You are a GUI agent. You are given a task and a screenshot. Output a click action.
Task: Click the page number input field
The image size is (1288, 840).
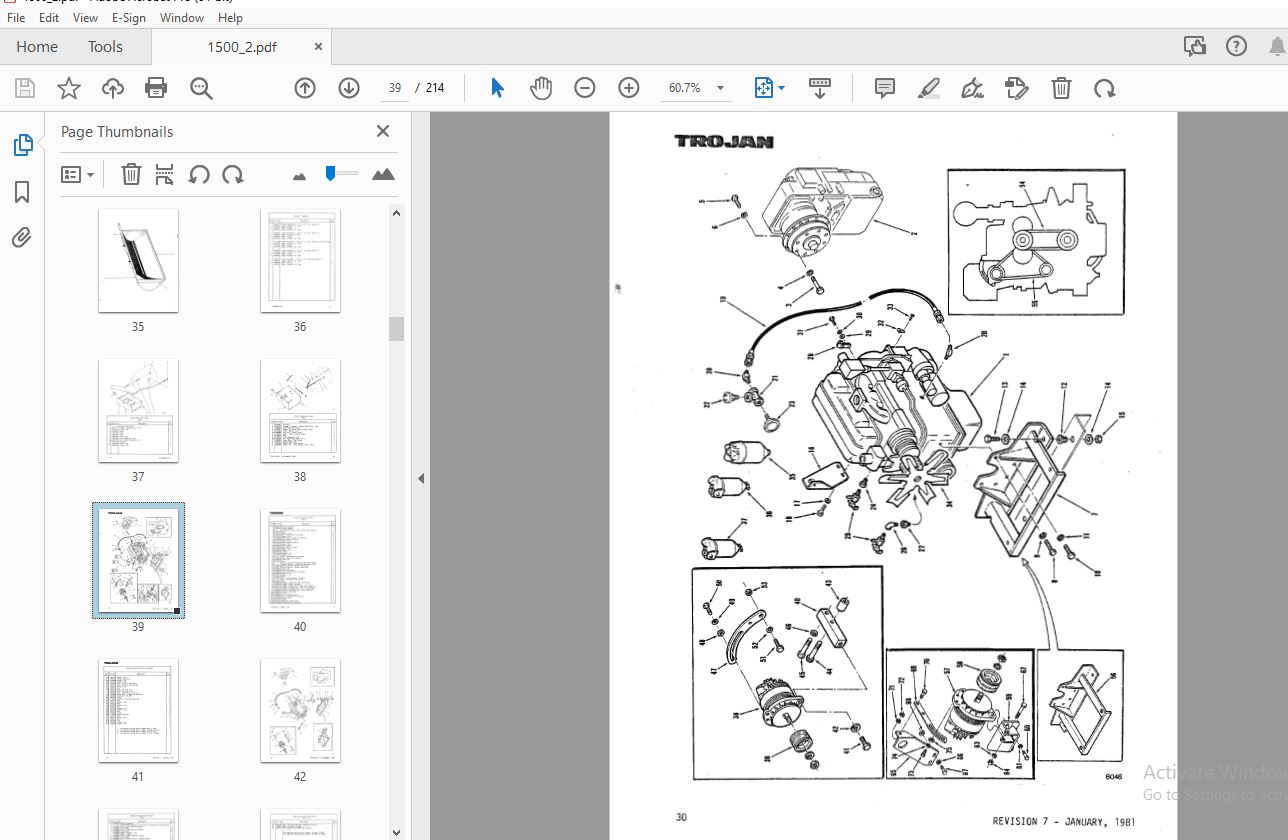coord(395,88)
